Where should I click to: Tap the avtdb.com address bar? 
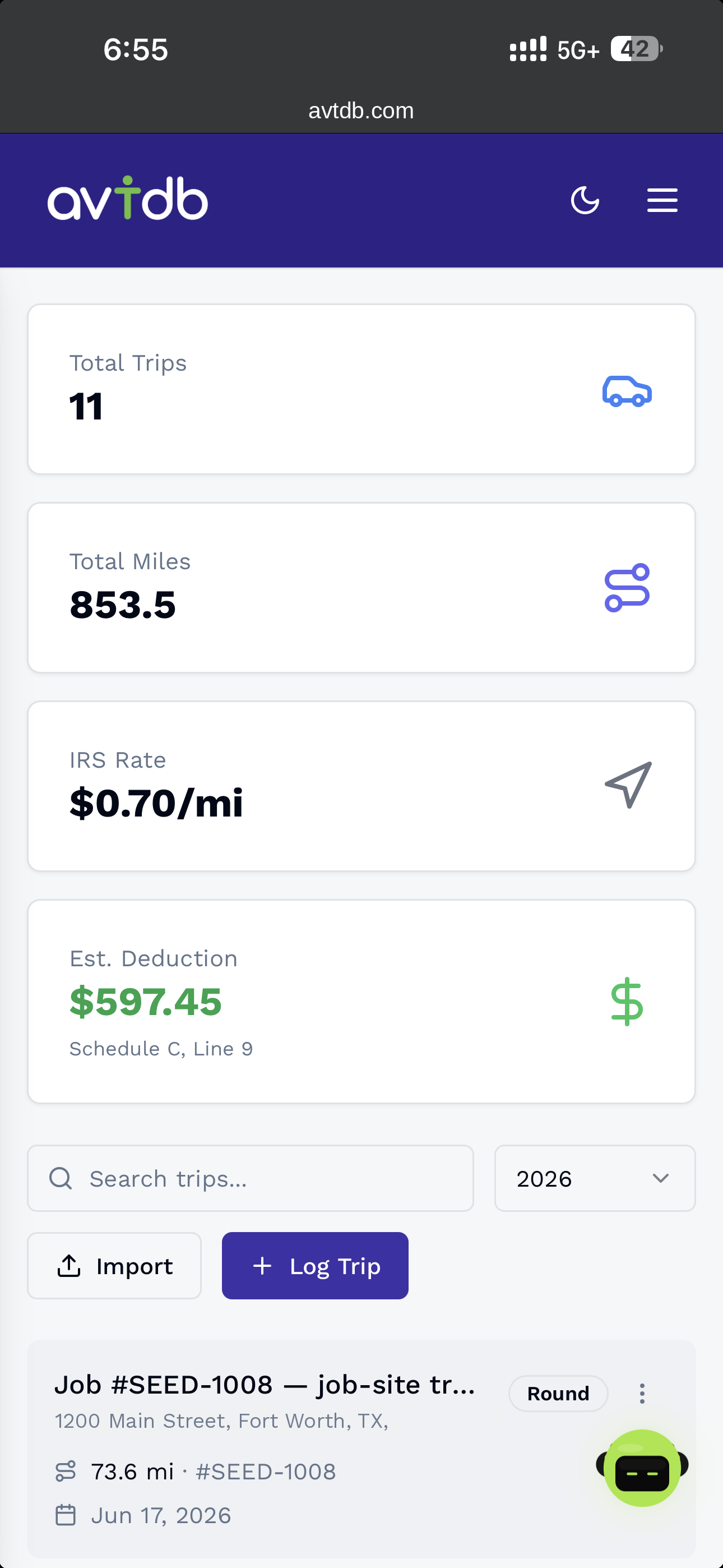[x=361, y=111]
